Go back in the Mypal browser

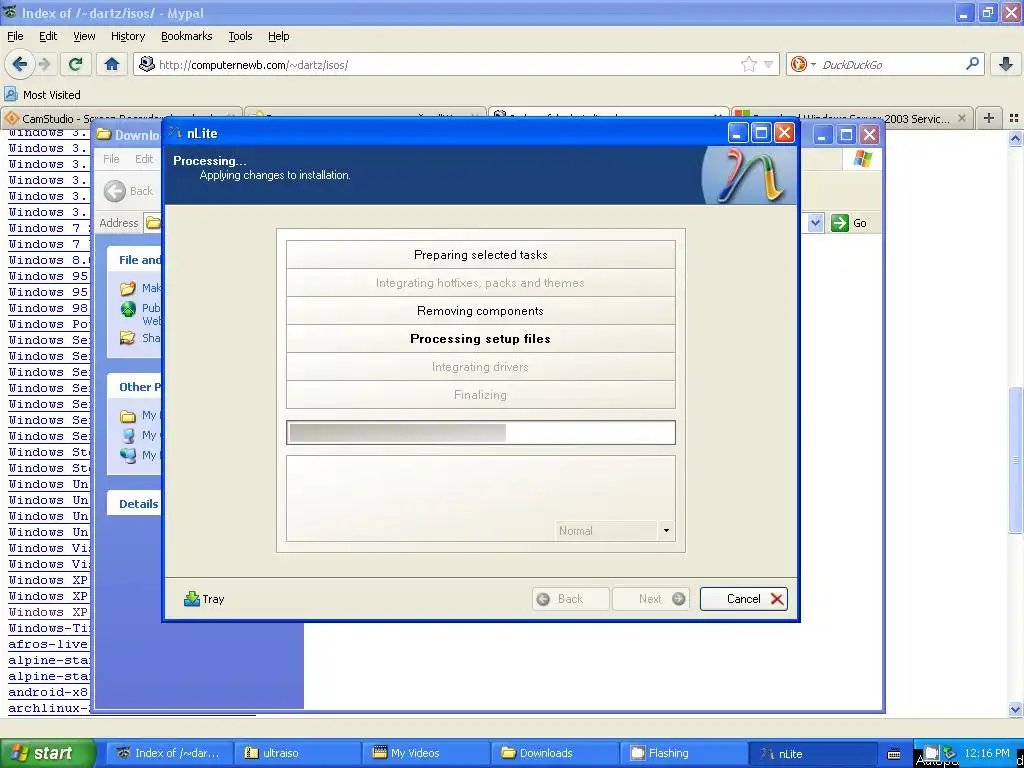pos(20,64)
